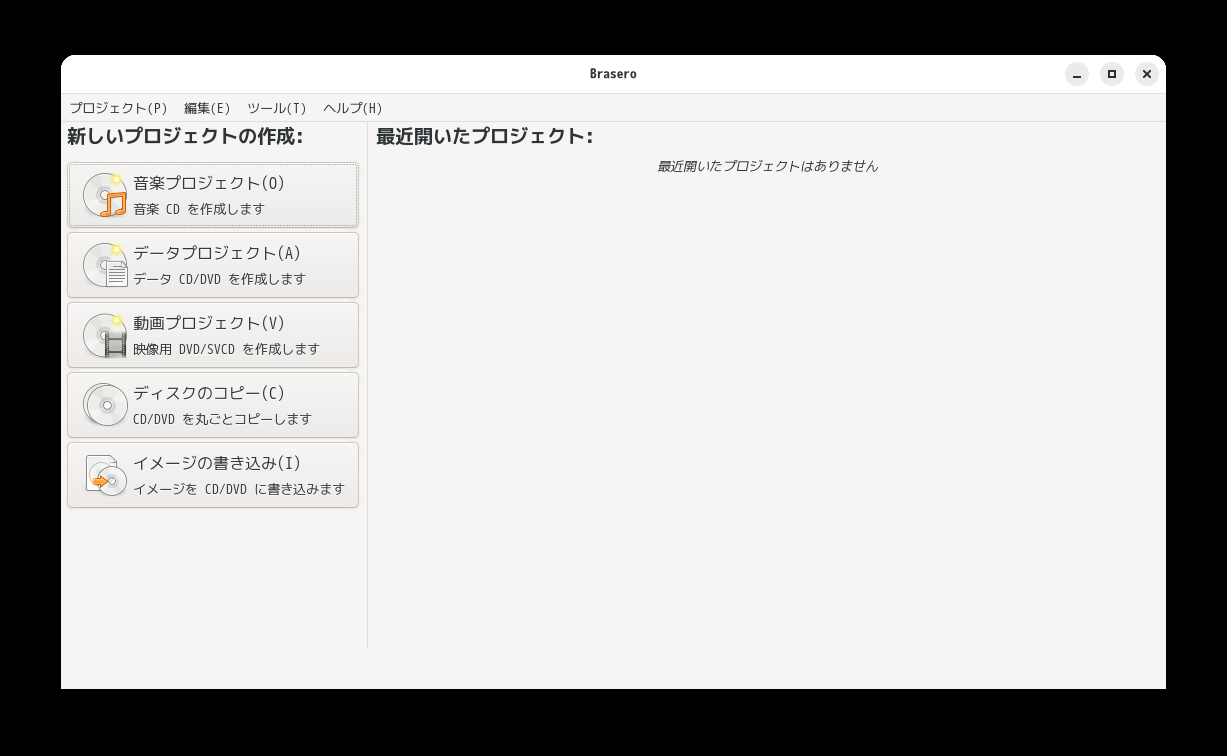Close the Brasero window
The image size is (1227, 756).
(x=1147, y=74)
